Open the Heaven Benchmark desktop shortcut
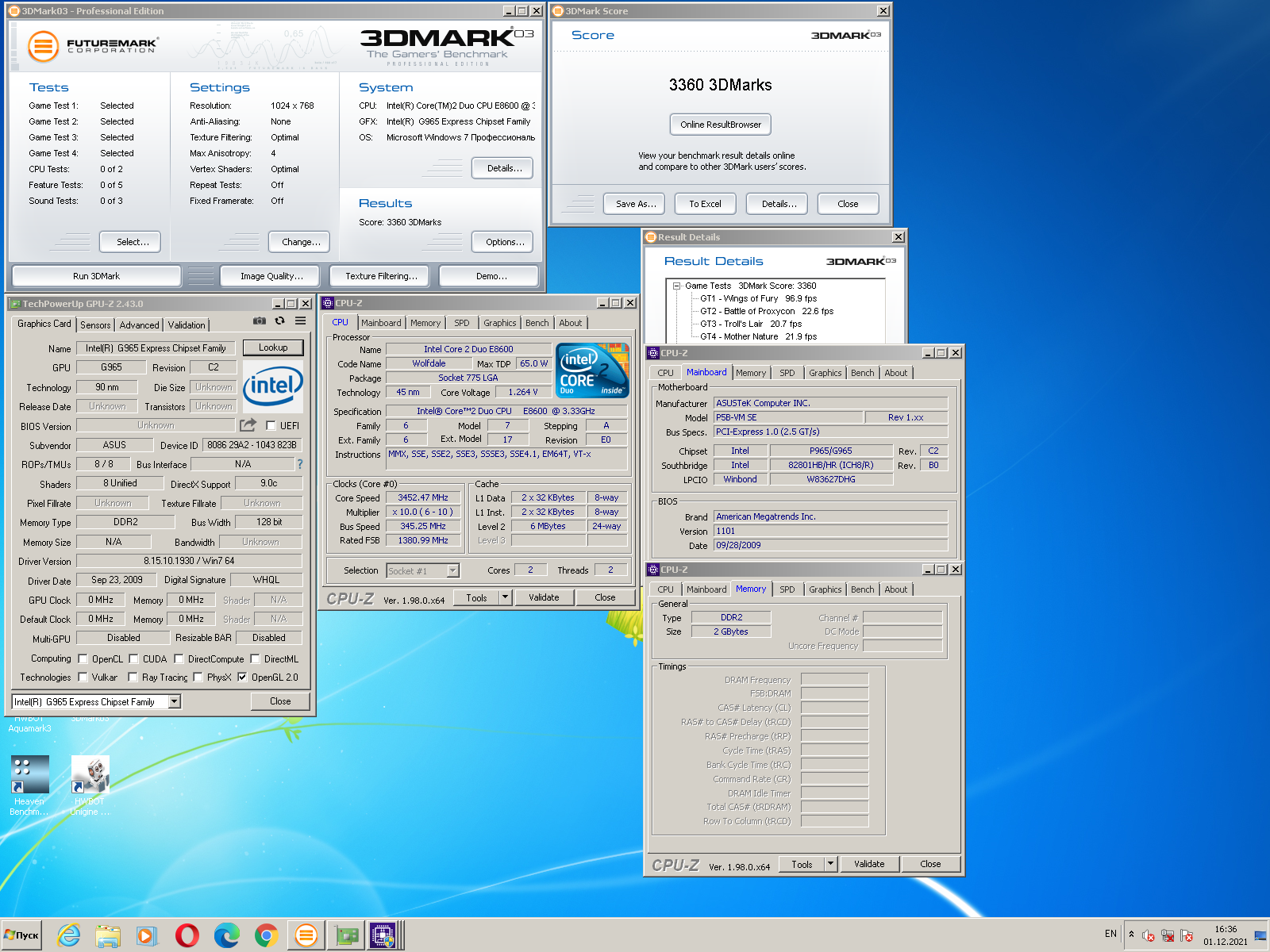Screen dimensions: 1270x952 30,785
